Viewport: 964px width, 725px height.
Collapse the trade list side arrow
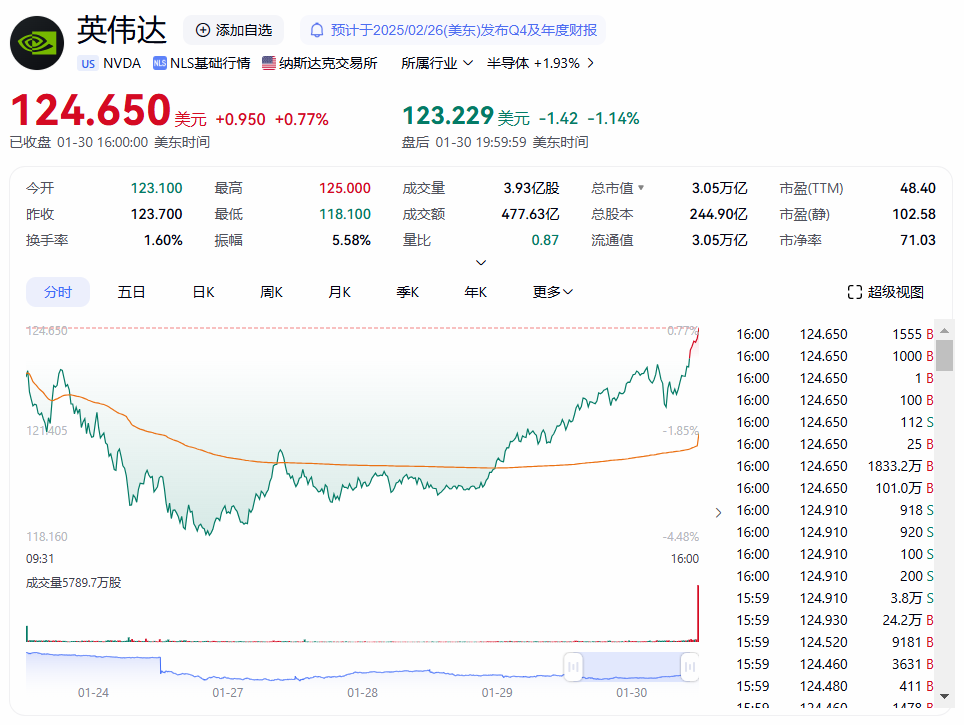(x=718, y=512)
